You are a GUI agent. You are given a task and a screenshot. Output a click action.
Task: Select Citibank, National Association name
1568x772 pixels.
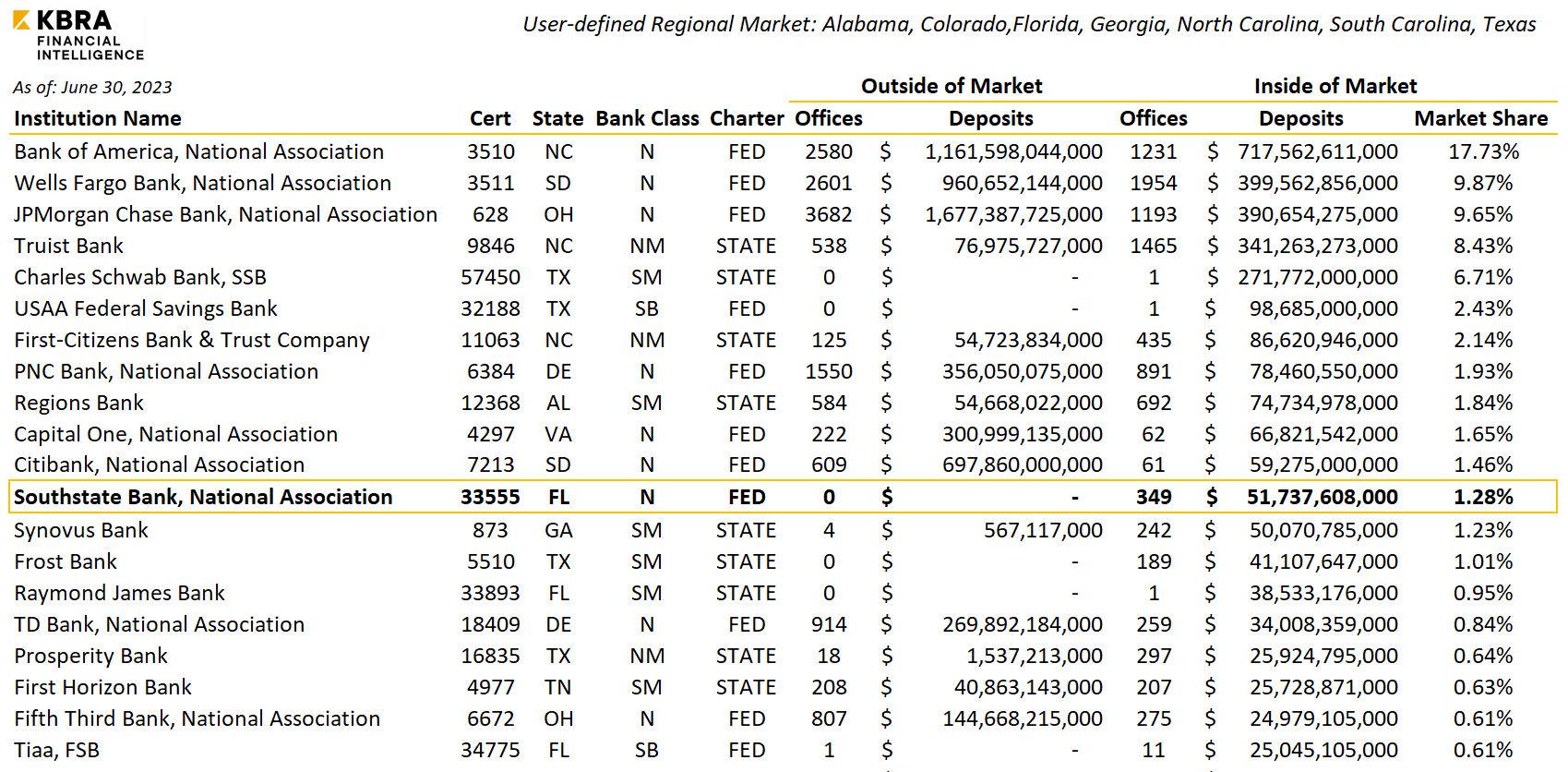[159, 464]
